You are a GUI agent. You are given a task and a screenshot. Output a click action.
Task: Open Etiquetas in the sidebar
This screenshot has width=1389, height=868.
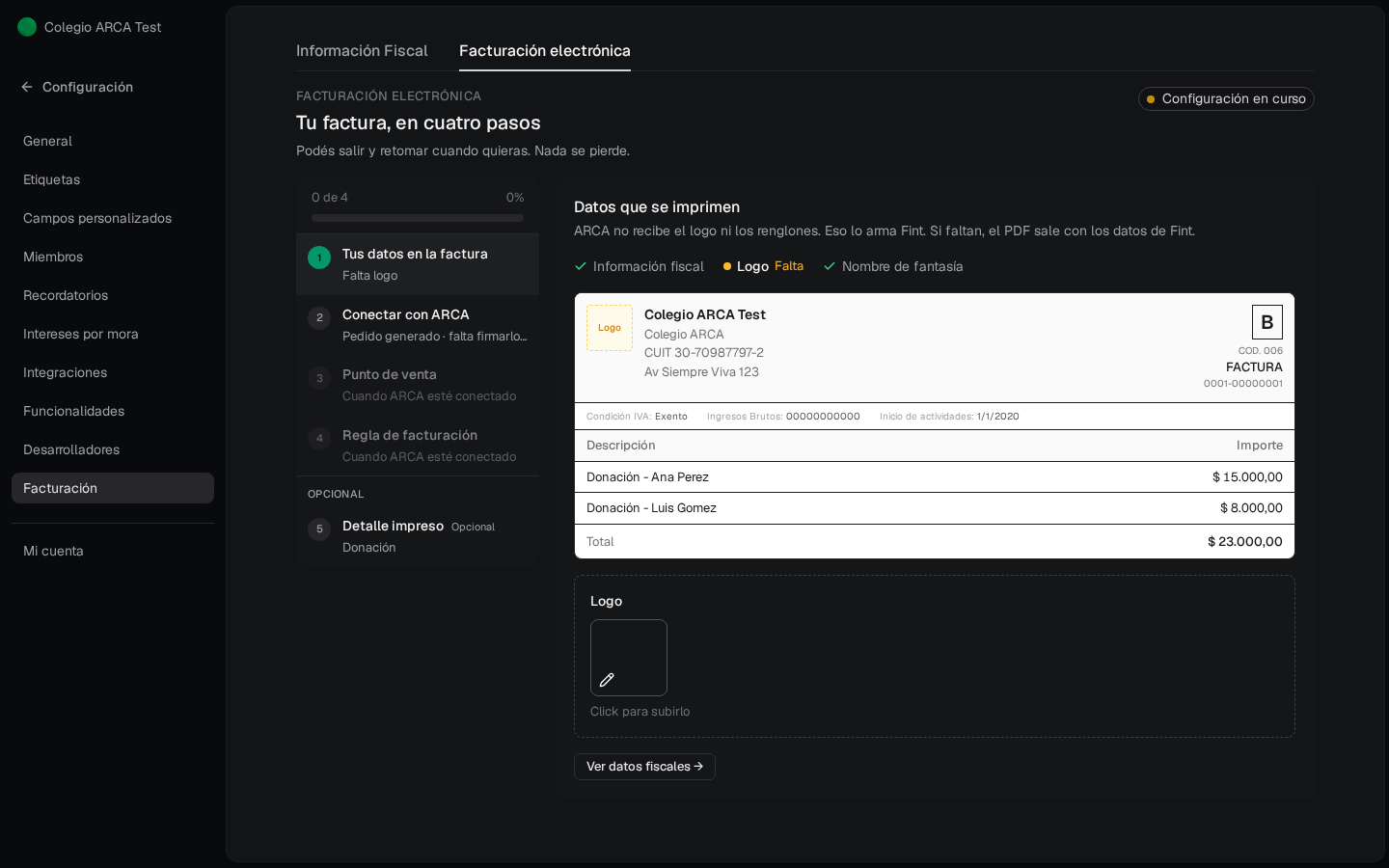[113, 179]
